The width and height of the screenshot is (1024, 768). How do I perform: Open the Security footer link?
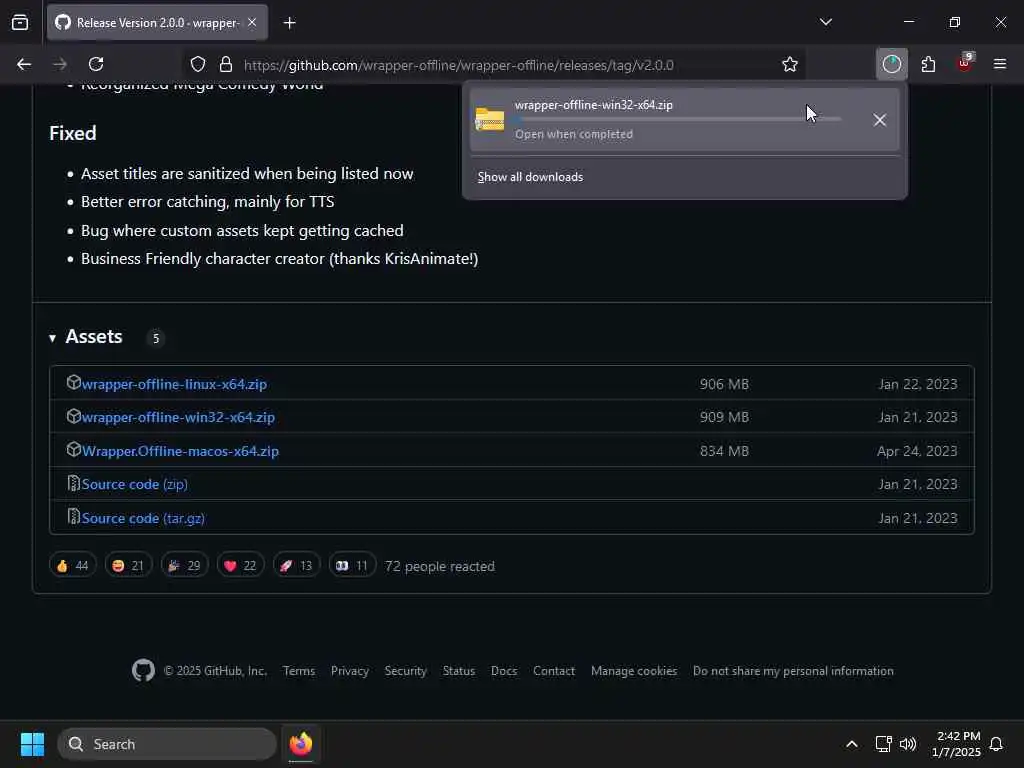pyautogui.click(x=406, y=671)
